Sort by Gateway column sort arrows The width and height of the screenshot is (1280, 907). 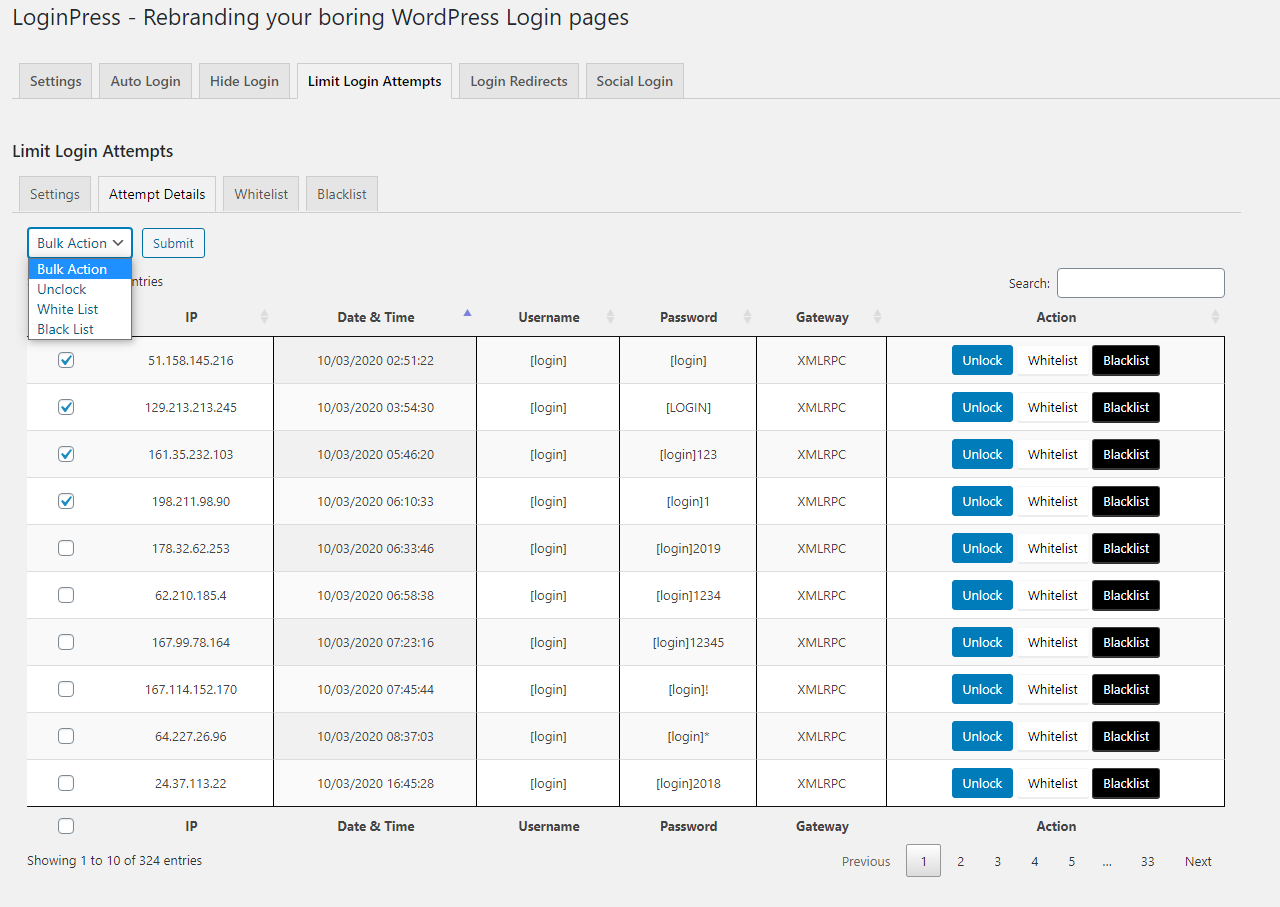pos(877,317)
